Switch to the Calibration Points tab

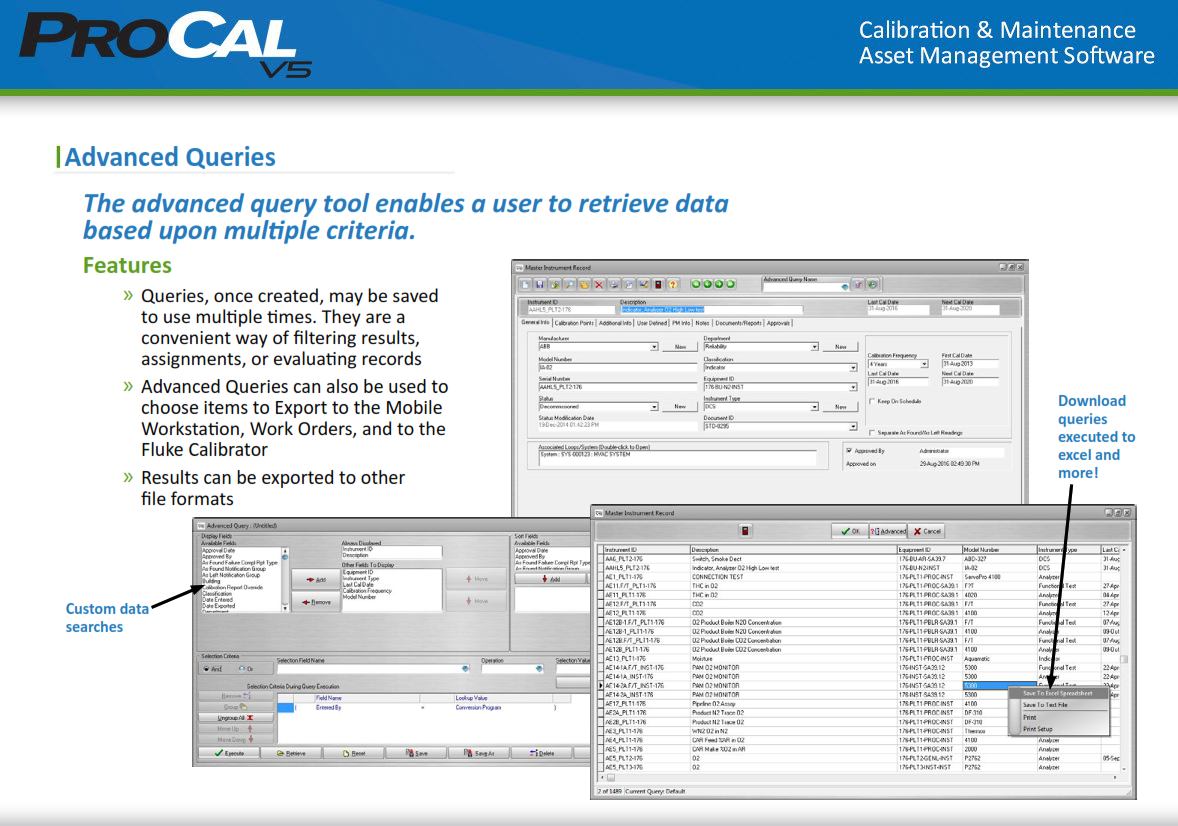tap(574, 323)
